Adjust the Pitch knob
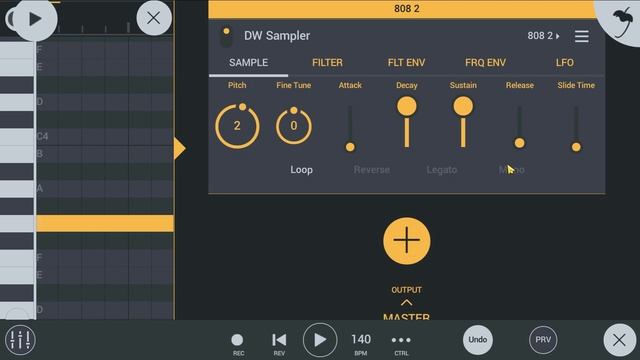640x360 pixels. click(237, 126)
